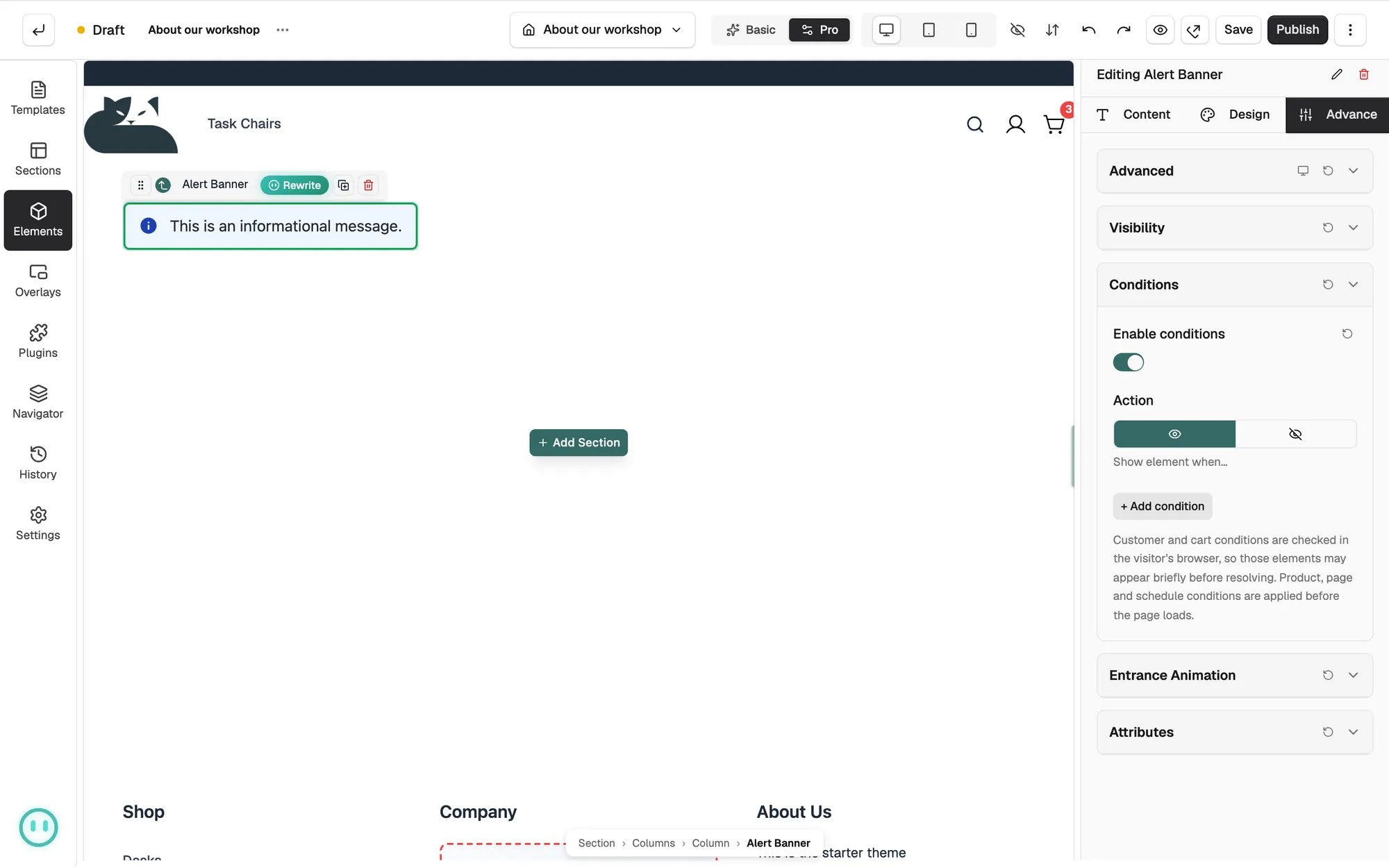Select the Hide element action
This screenshot has width=1389, height=868.
(x=1295, y=434)
